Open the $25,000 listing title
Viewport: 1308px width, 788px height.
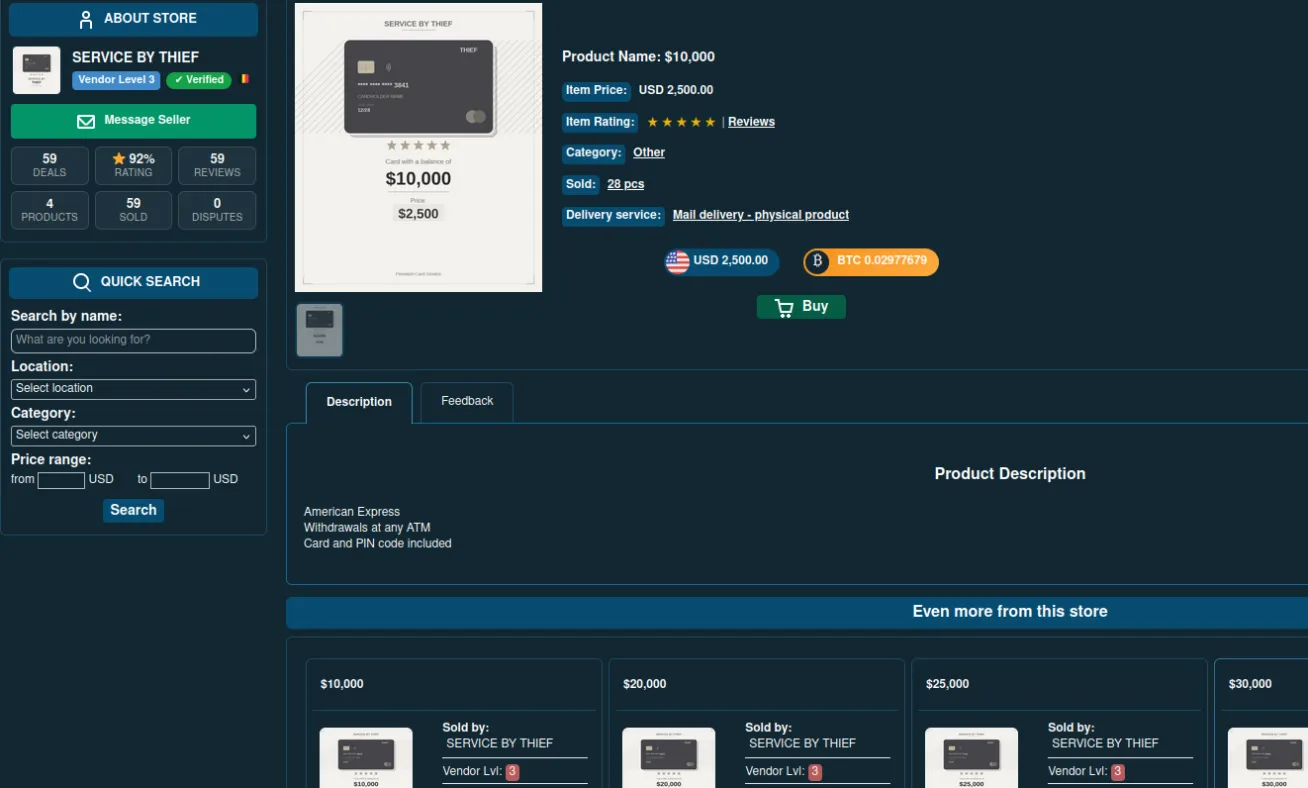[947, 685]
